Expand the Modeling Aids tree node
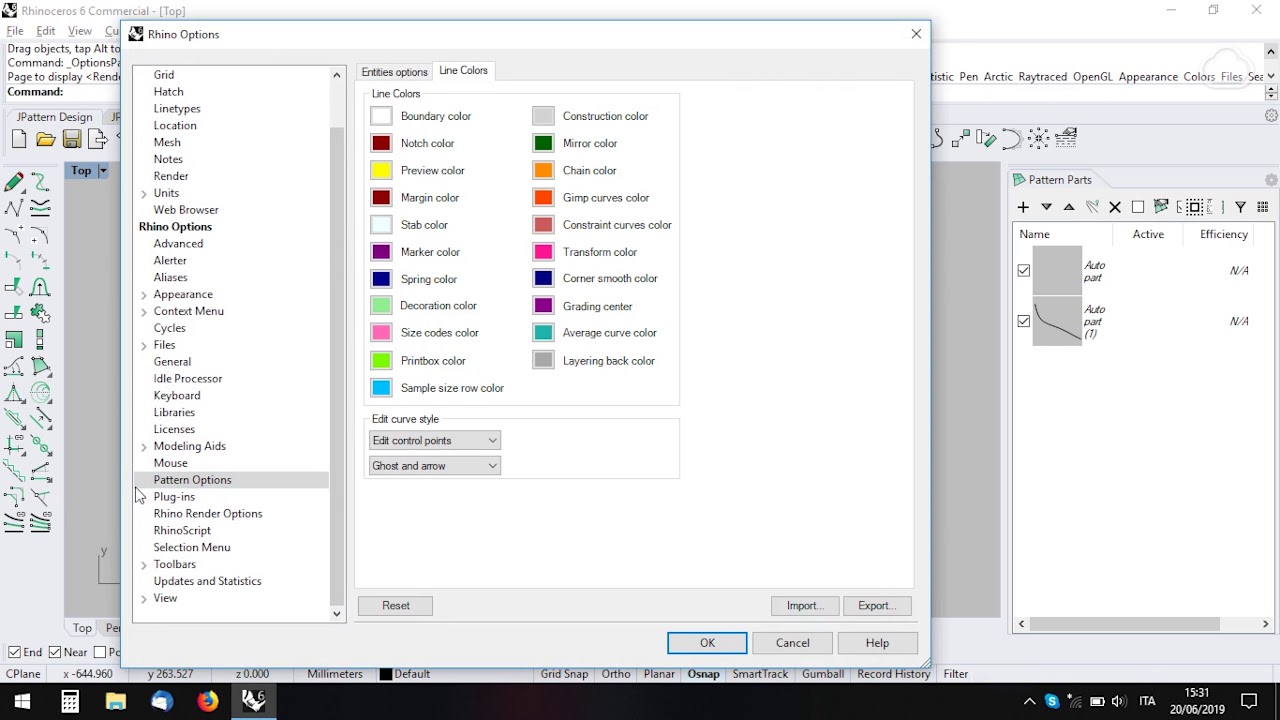 pos(144,447)
